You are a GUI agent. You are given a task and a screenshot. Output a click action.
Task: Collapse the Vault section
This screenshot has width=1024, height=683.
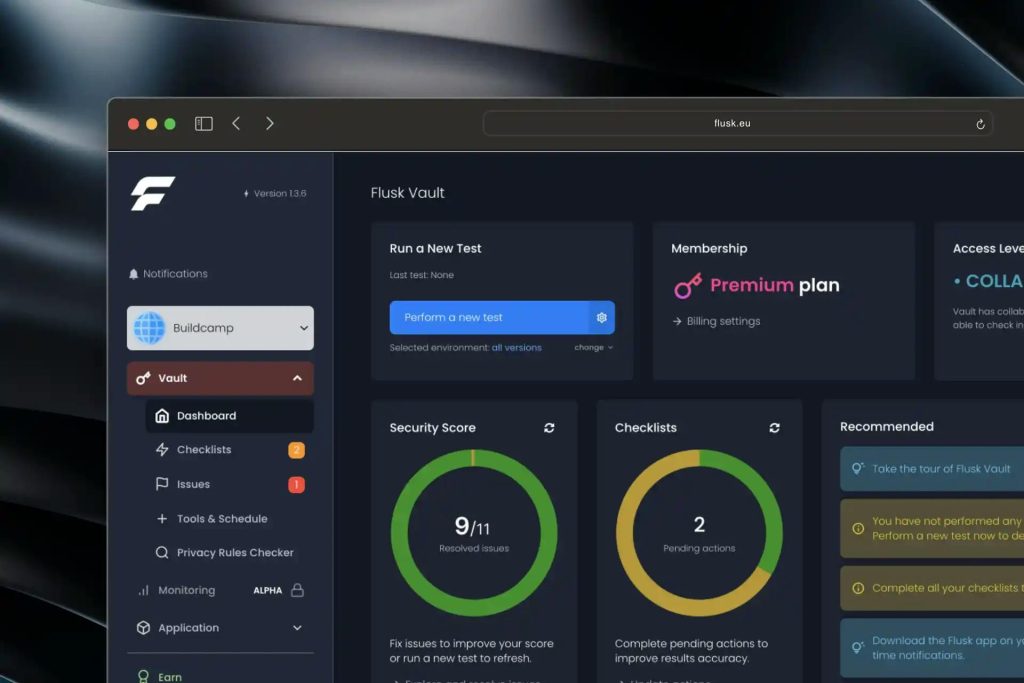[x=297, y=378]
